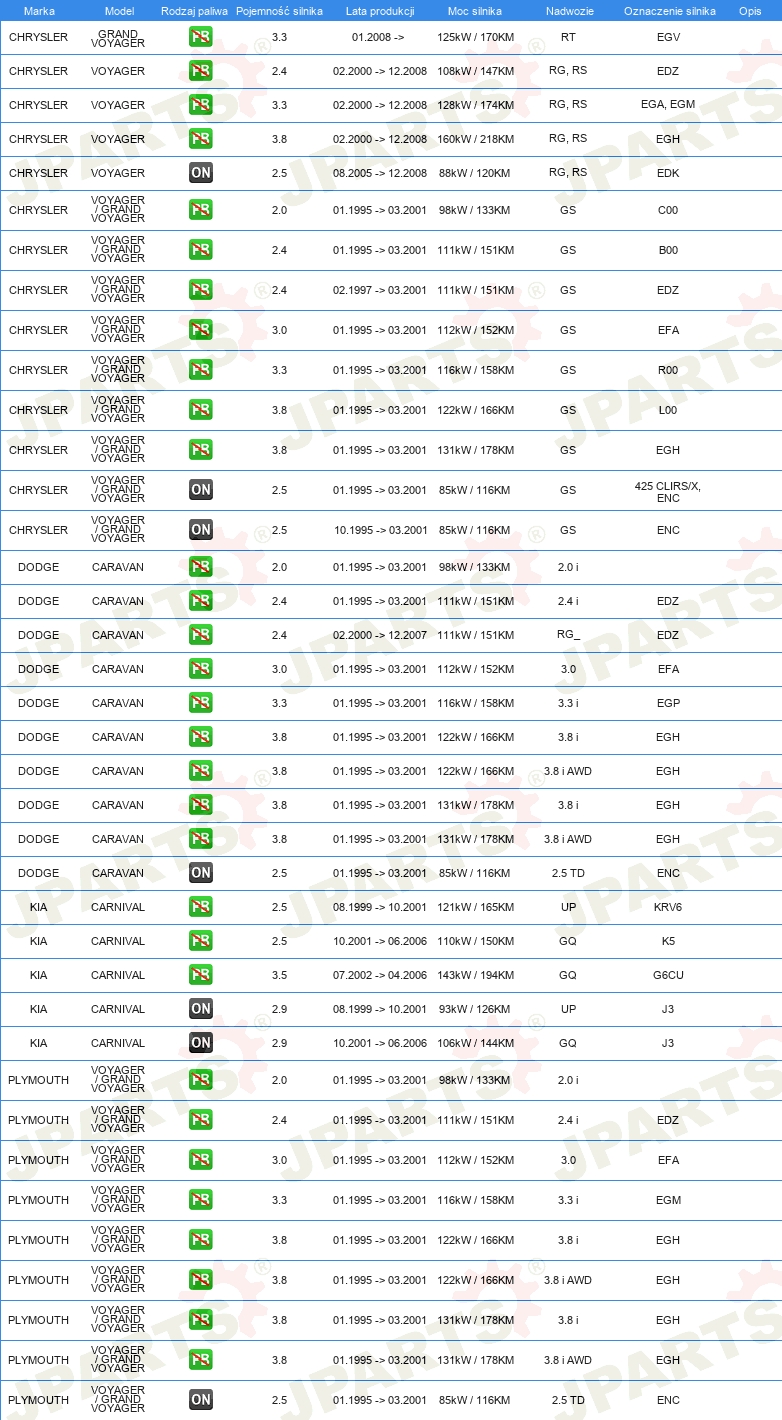Image resolution: width=782 pixels, height=1420 pixels.
Task: Click the '02.2000 -> 12.2007' date cell
Action: click(x=380, y=635)
